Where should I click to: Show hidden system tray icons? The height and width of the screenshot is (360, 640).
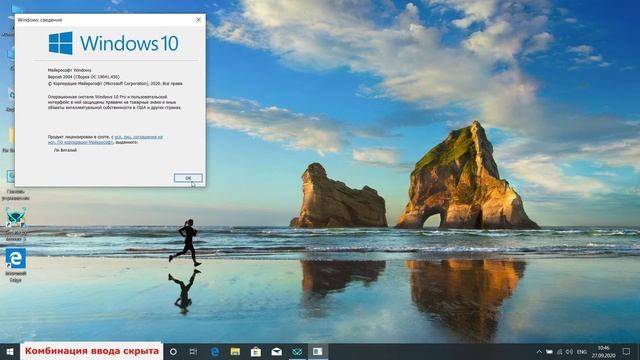pyautogui.click(x=539, y=352)
